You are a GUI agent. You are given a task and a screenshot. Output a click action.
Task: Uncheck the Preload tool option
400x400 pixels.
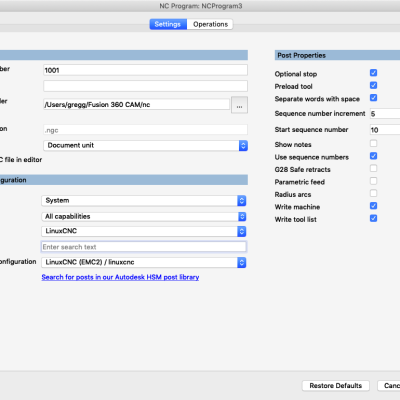tap(373, 85)
